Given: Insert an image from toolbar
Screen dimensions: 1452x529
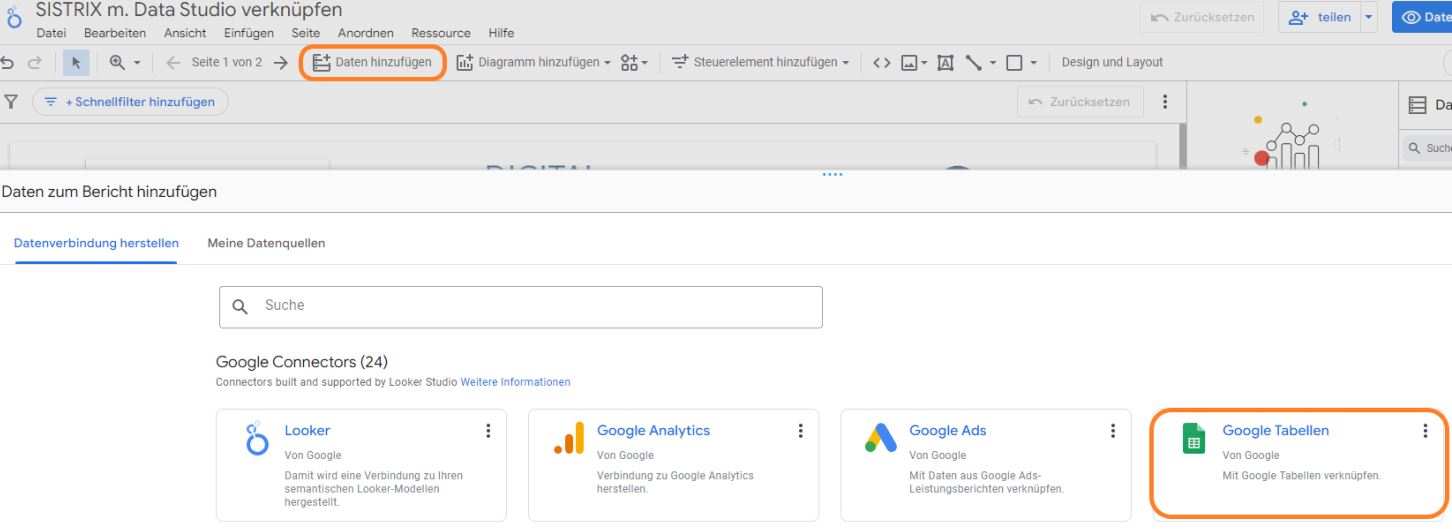Looking at the screenshot, I should point(909,62).
